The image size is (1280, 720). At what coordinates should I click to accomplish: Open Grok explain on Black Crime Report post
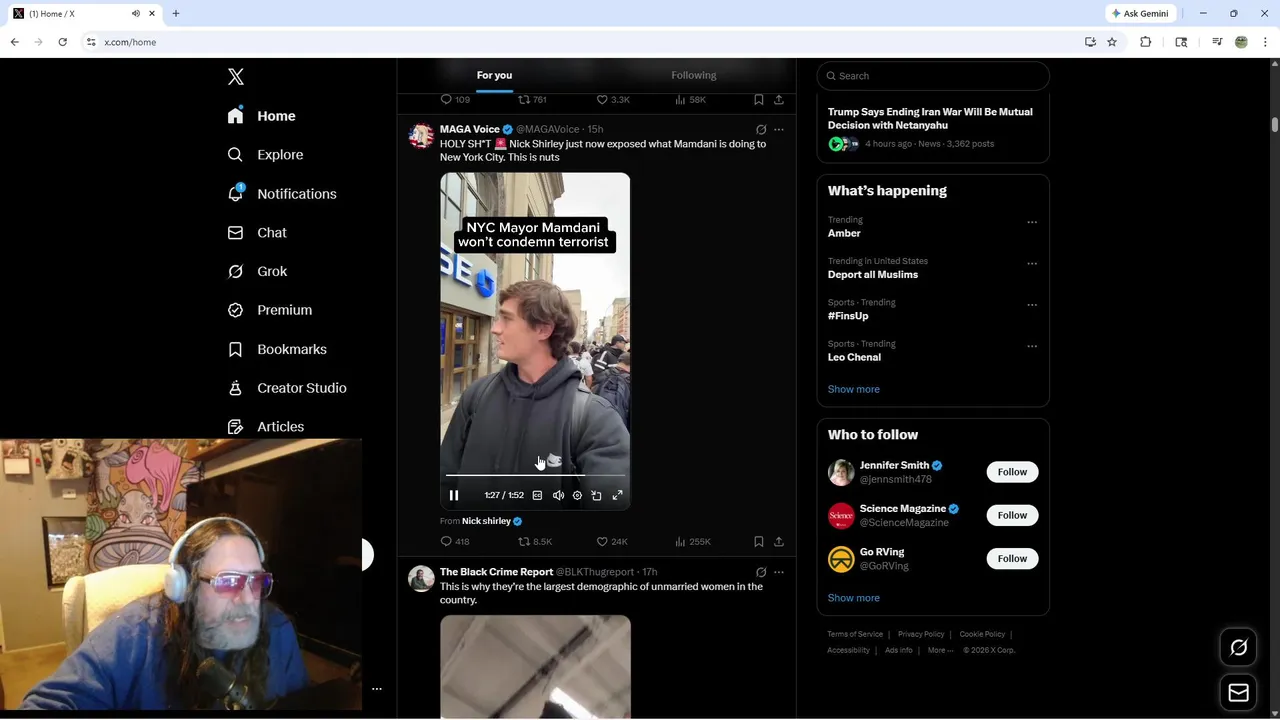(761, 573)
